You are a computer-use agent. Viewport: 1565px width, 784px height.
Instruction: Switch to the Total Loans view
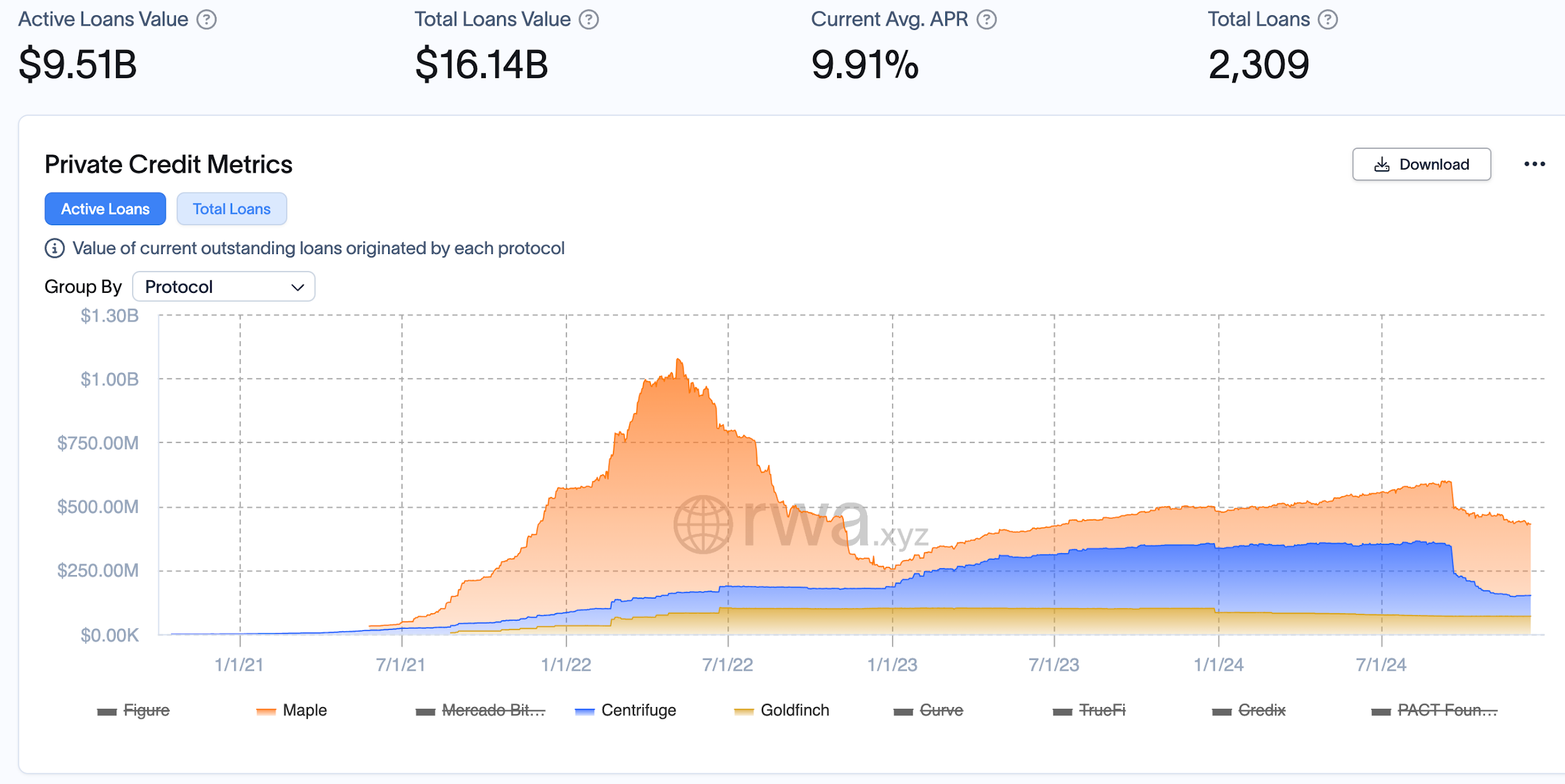(x=232, y=208)
